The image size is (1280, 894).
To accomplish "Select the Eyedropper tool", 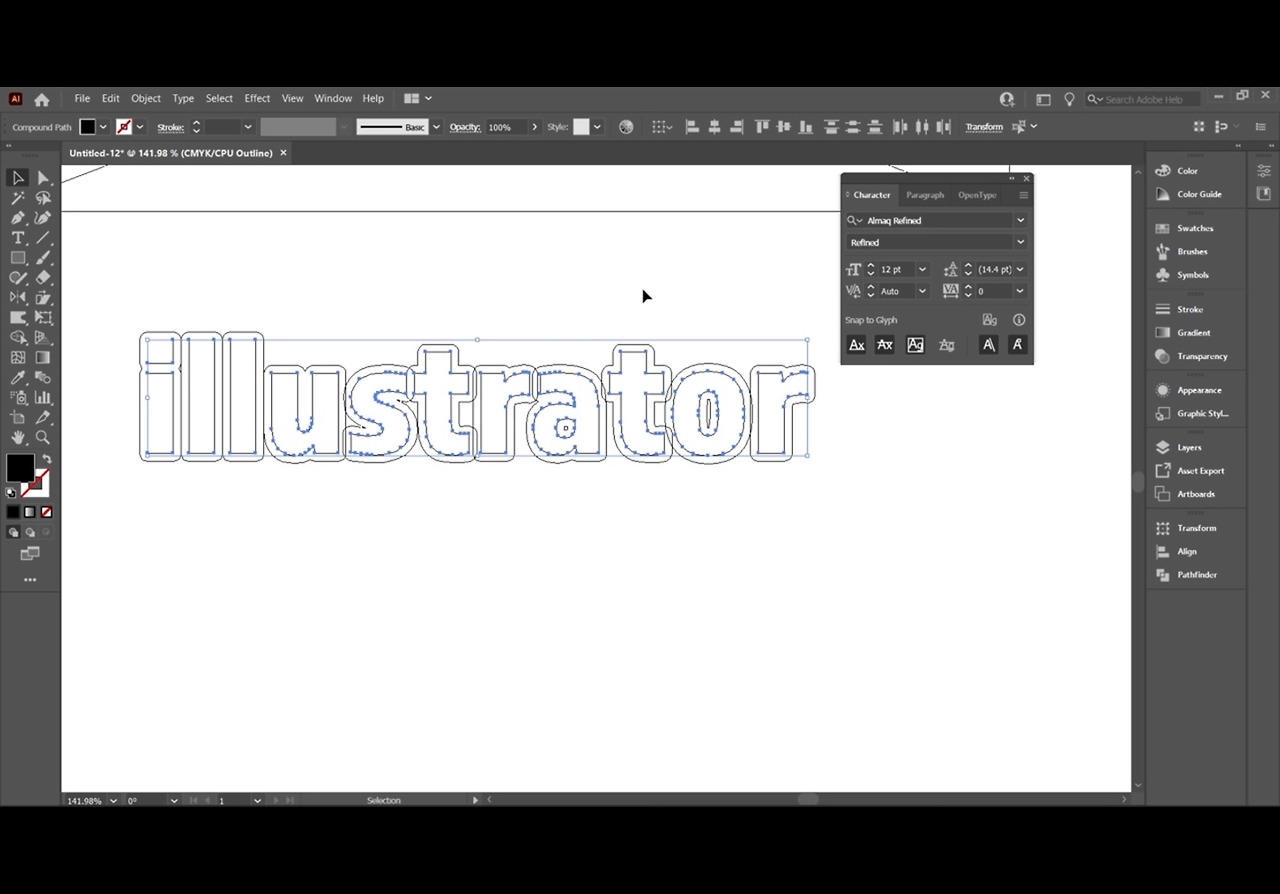I will [18, 378].
